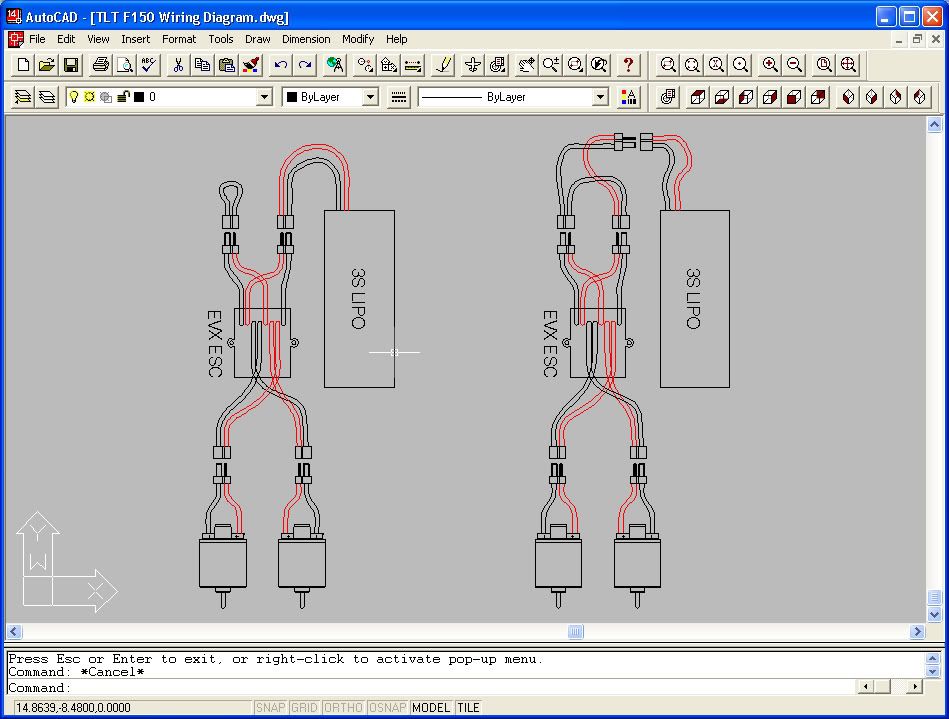
Task: Open the Layers dialog
Action: pyautogui.click(x=22, y=96)
